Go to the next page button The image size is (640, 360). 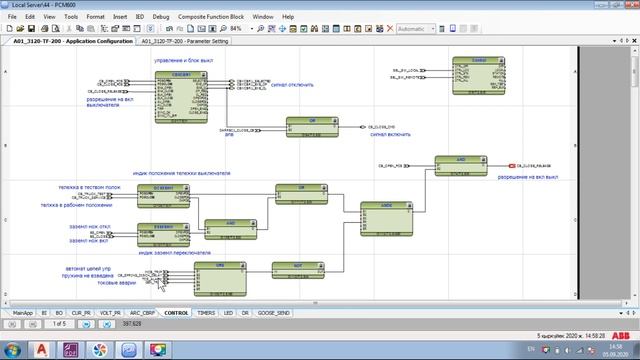[86, 324]
